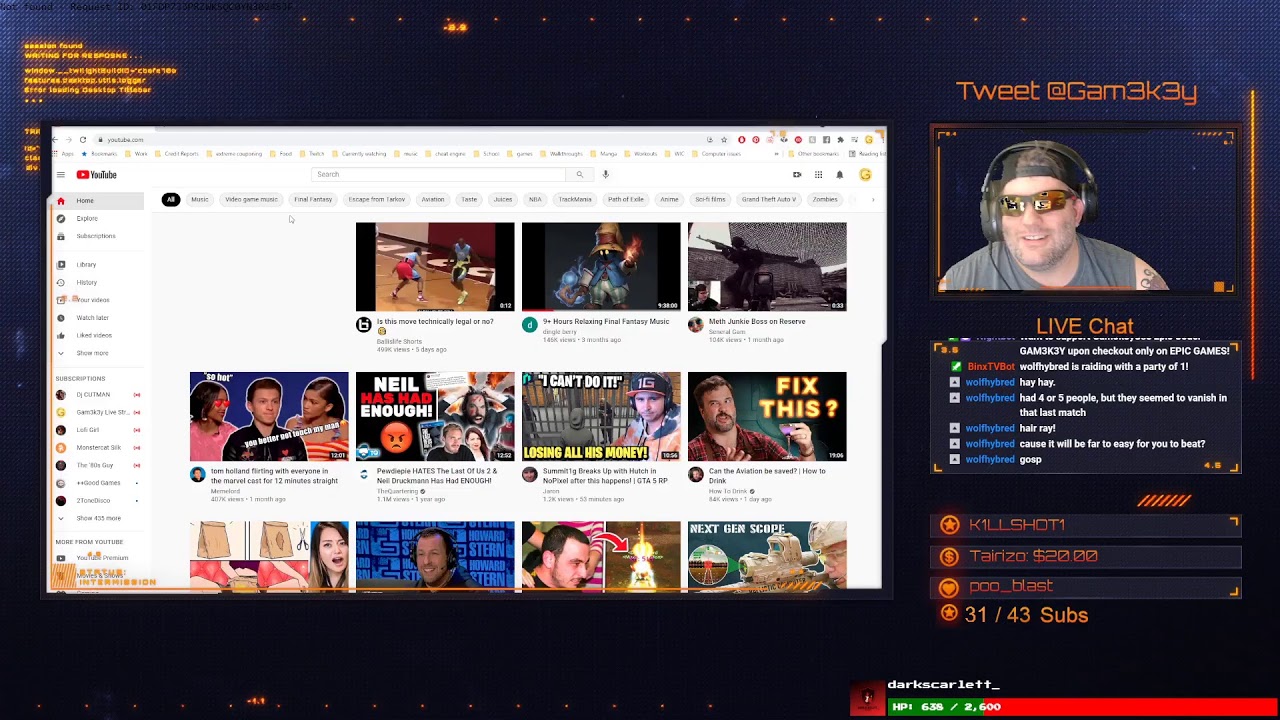Play the Neil Has Had Enough thumbnail
The width and height of the screenshot is (1280, 720).
pos(435,416)
